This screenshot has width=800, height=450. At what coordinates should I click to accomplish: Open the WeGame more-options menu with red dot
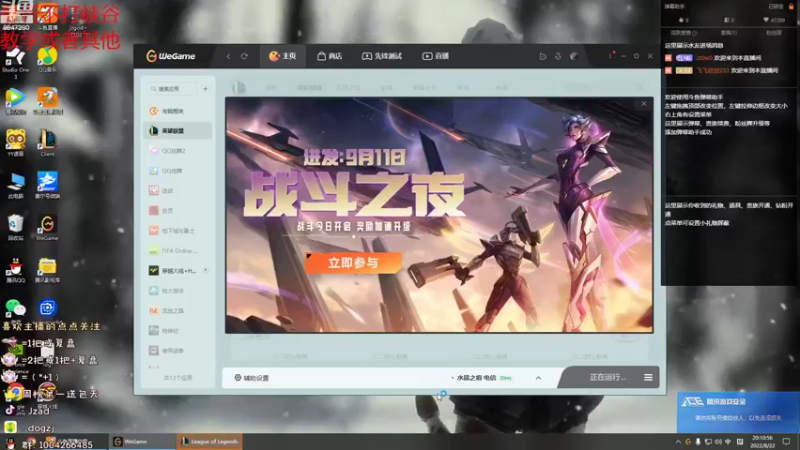pos(611,56)
